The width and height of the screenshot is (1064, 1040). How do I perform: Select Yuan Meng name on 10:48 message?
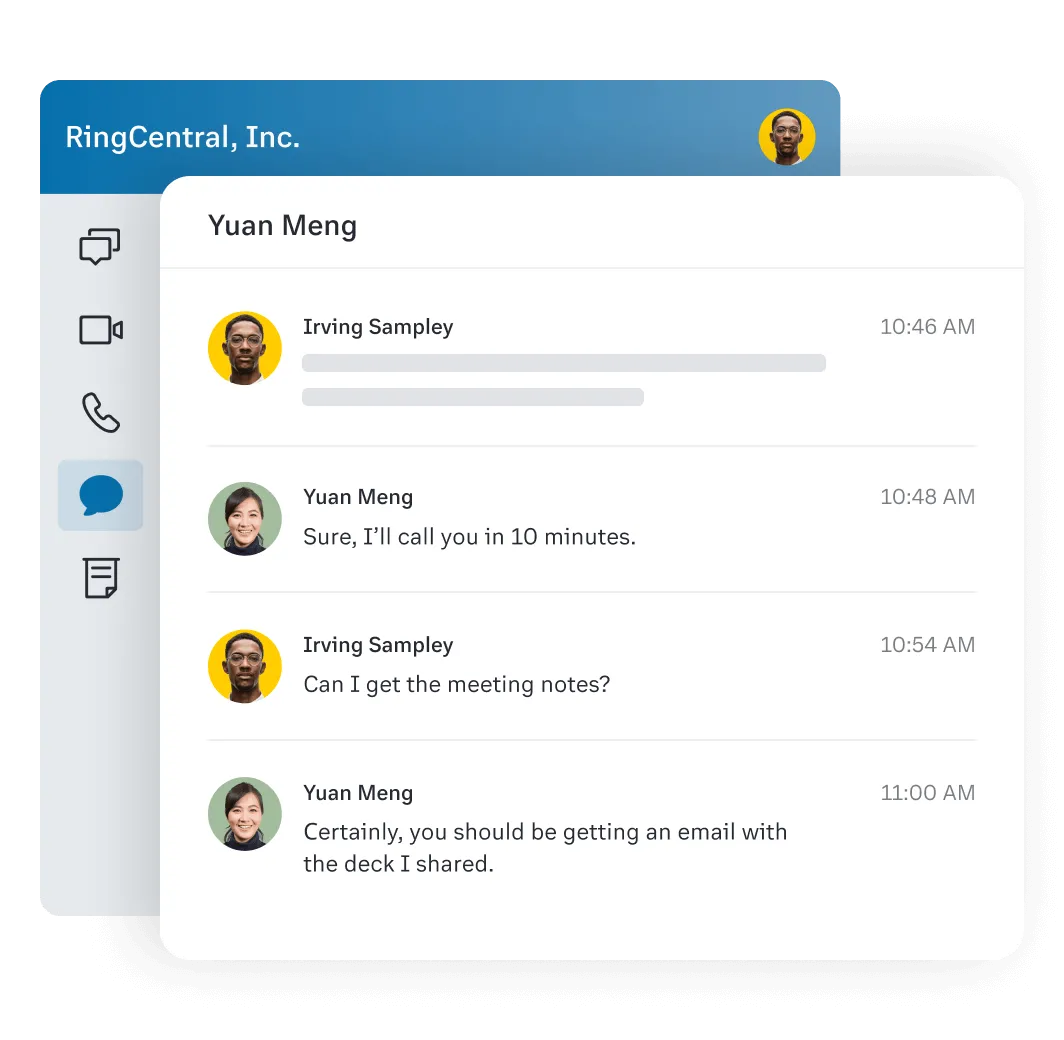[x=358, y=497]
